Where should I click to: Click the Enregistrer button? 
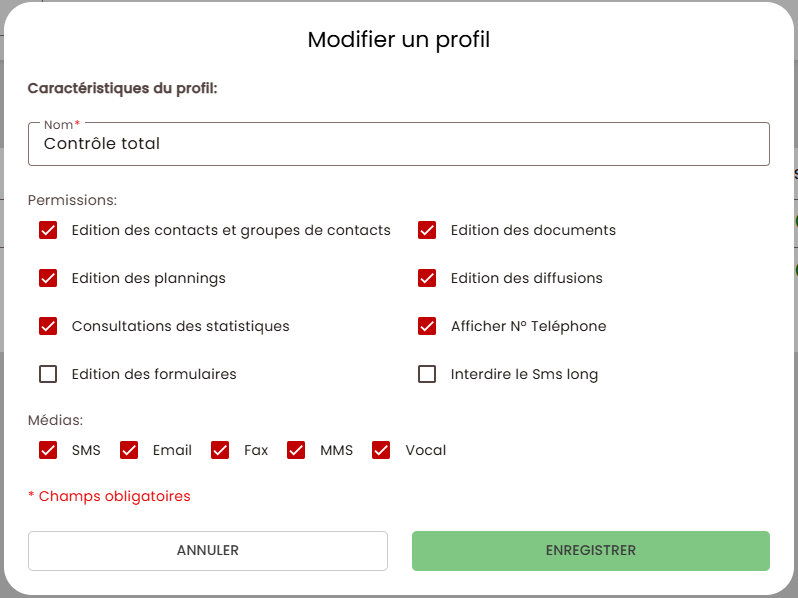click(590, 550)
